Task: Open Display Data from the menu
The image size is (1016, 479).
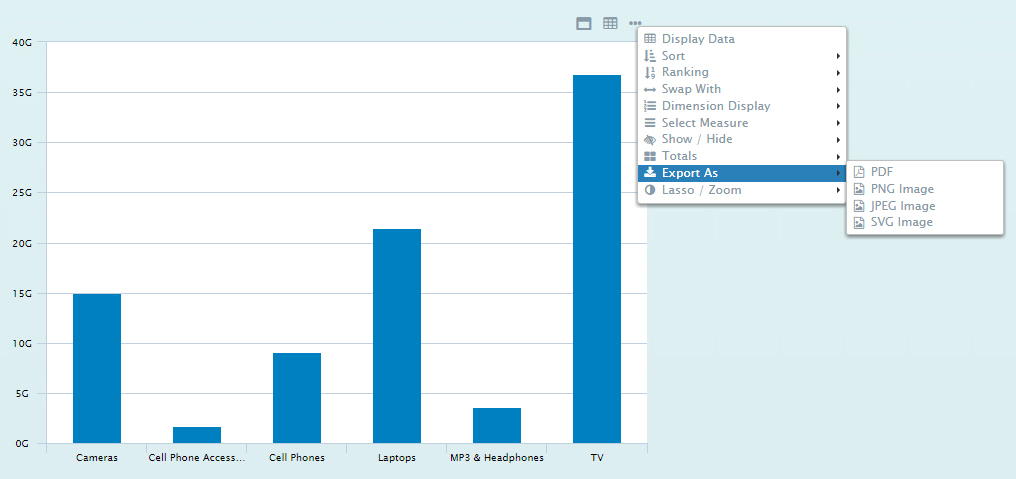Action: click(x=698, y=39)
